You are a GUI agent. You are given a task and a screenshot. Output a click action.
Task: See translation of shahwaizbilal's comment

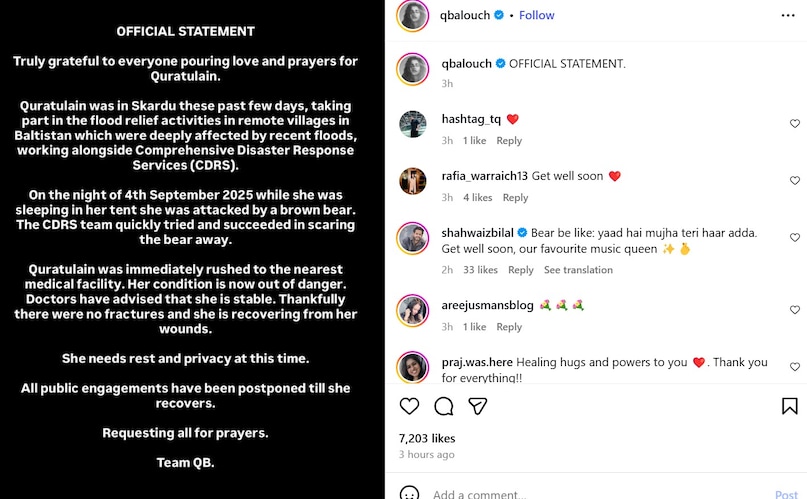tap(578, 270)
